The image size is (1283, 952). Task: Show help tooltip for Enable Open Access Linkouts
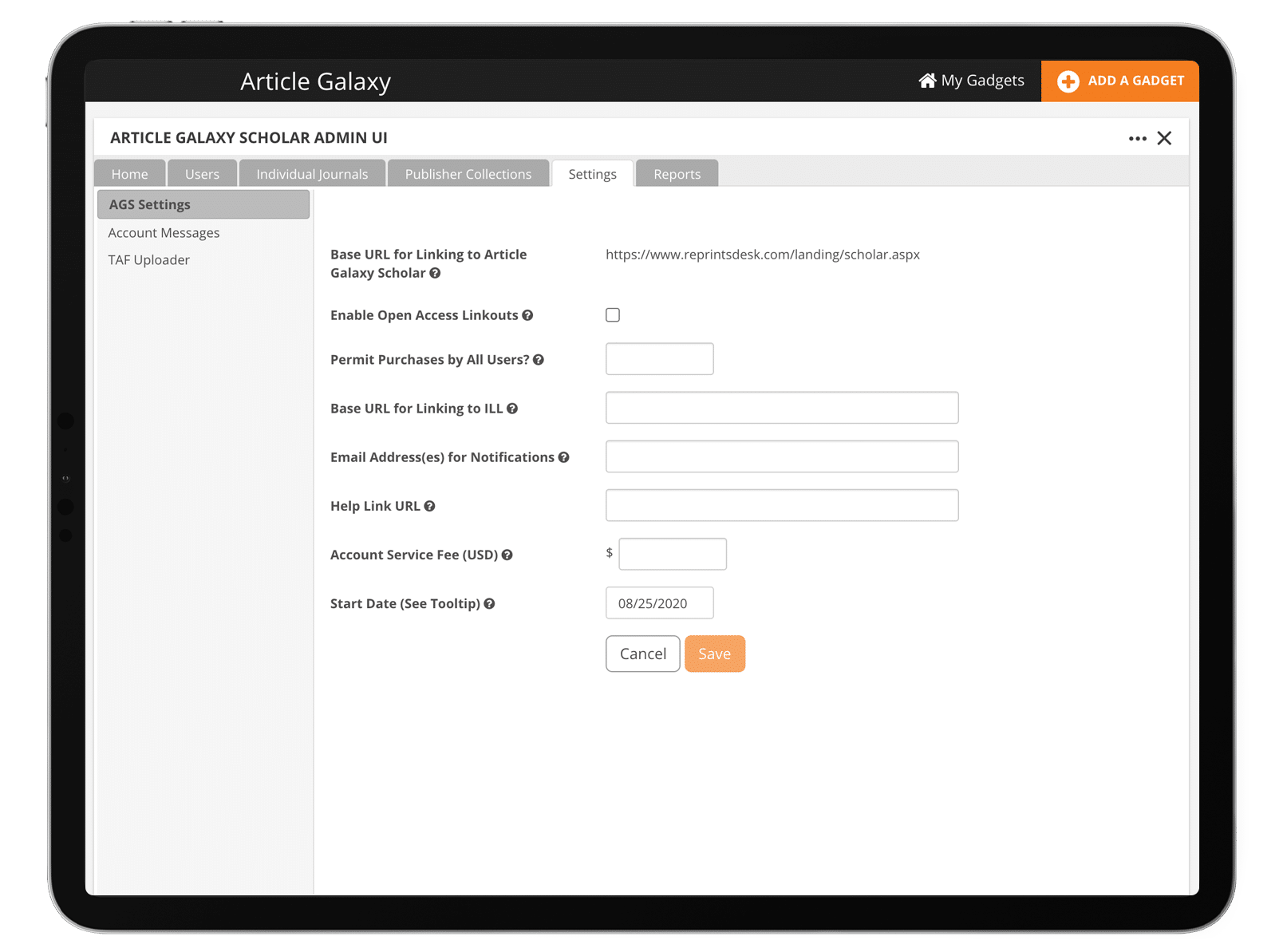pos(527,315)
